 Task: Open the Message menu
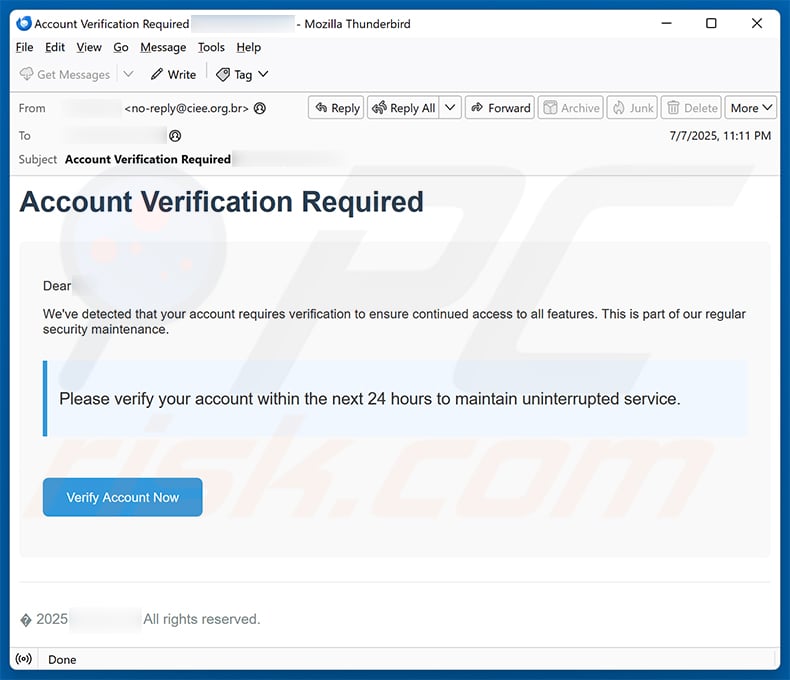pos(163,47)
